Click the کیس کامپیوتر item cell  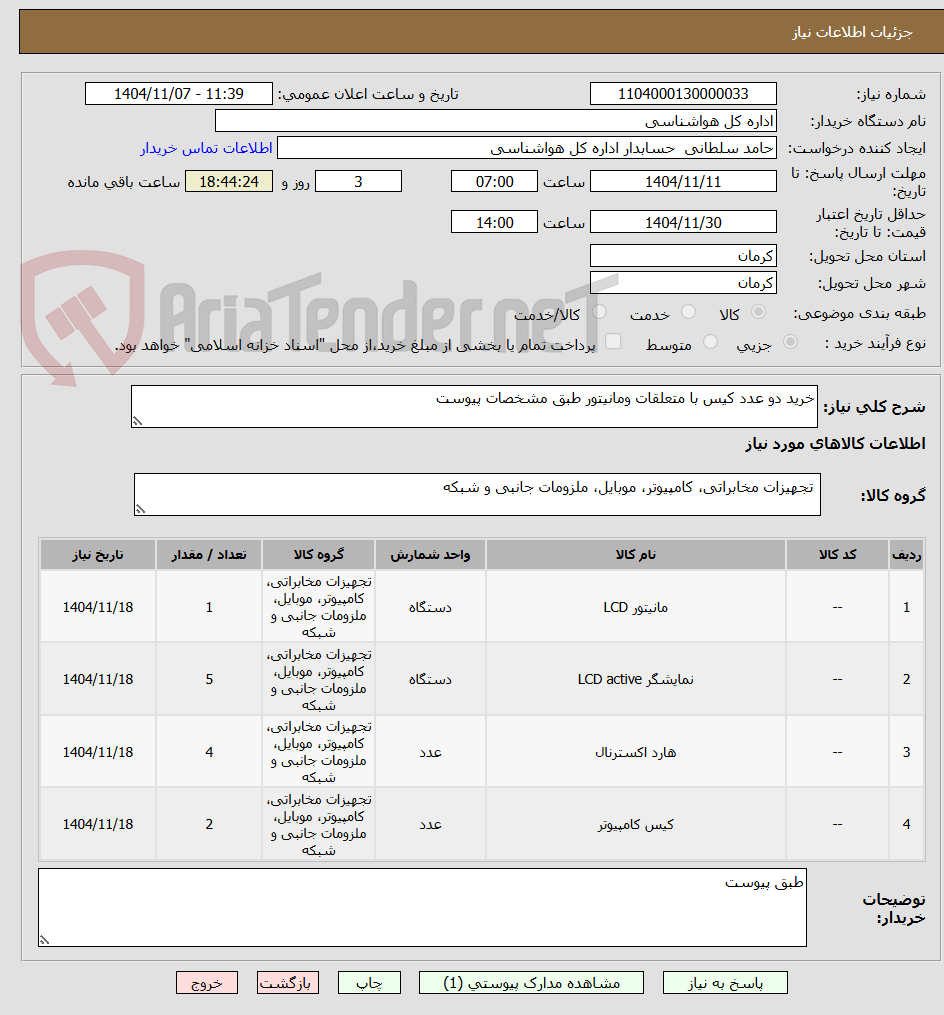(x=635, y=824)
